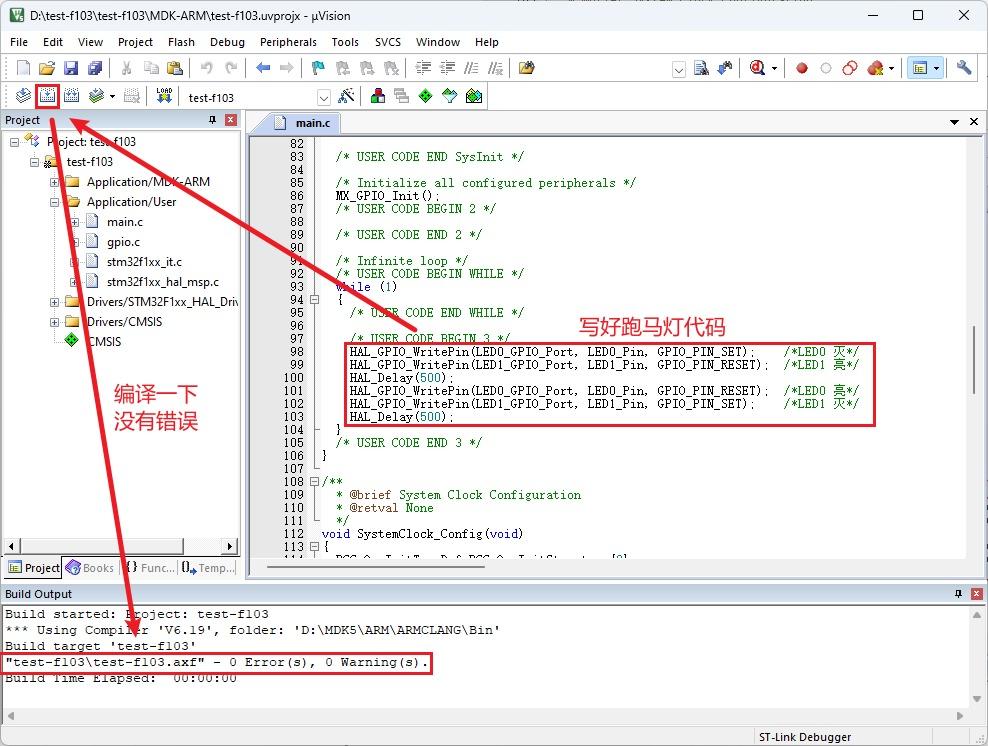Viewport: 988px width, 746px height.
Task: Disable all breakpoints with the double-circle icon
Action: (849, 68)
